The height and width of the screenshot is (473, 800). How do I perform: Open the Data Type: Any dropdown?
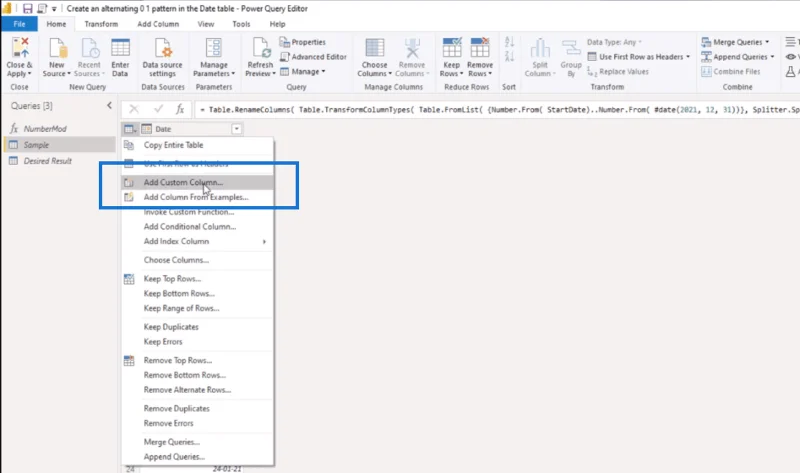614,42
